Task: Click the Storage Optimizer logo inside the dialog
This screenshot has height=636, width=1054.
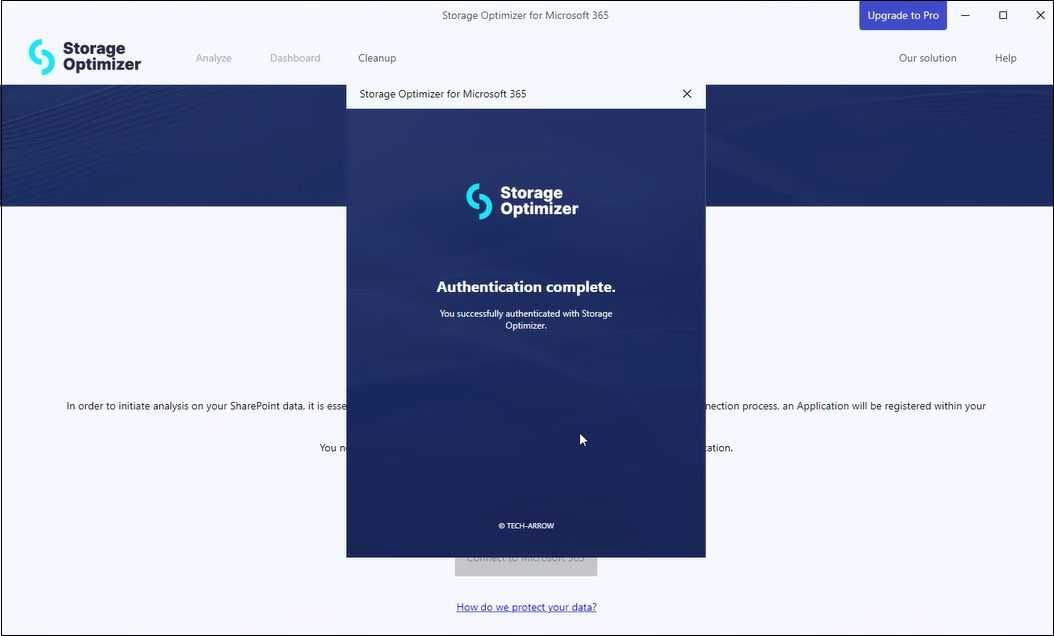Action: click(522, 201)
